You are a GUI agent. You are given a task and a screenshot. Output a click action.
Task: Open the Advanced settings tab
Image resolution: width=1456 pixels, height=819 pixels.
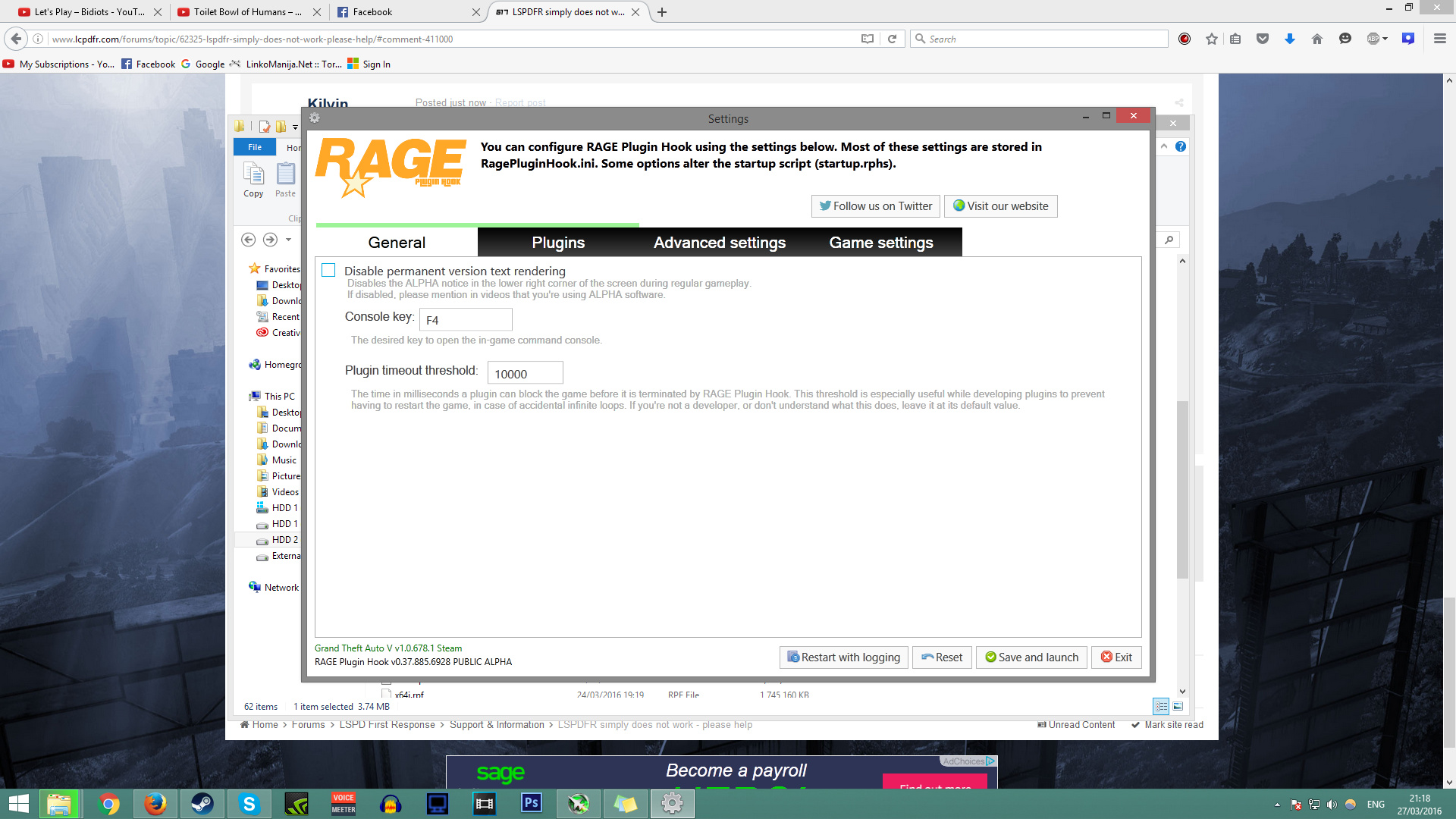click(x=719, y=243)
